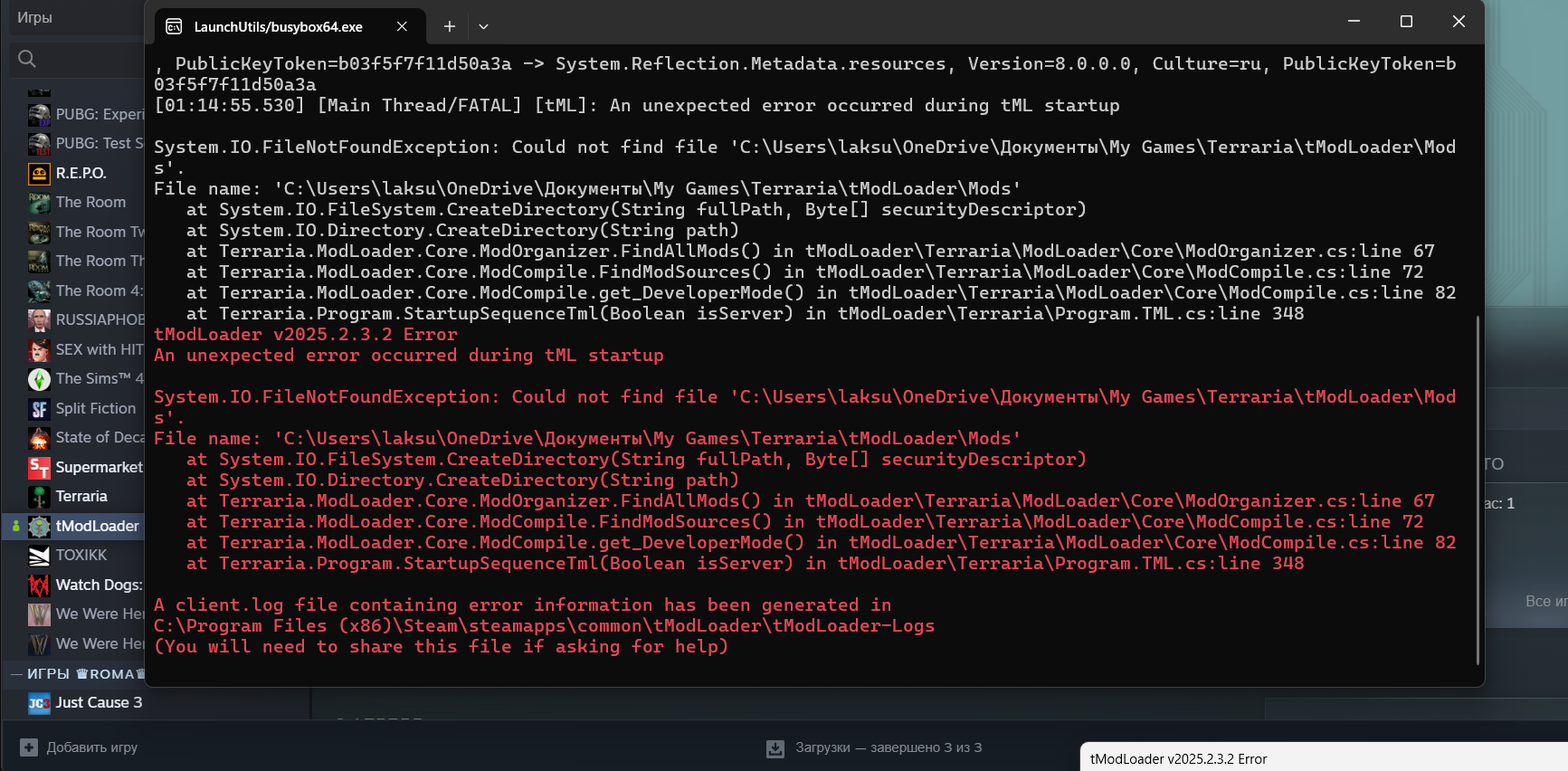Minimize the terminal window
The height and width of the screenshot is (771, 1568).
[x=1354, y=21]
